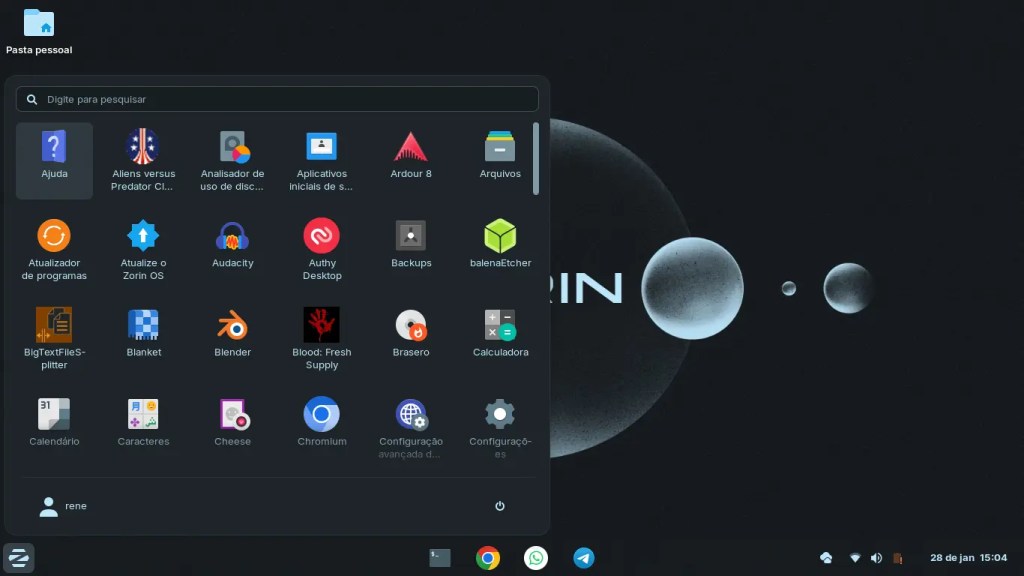Click the rene user account entry
This screenshot has width=1024, height=576.
click(x=64, y=506)
